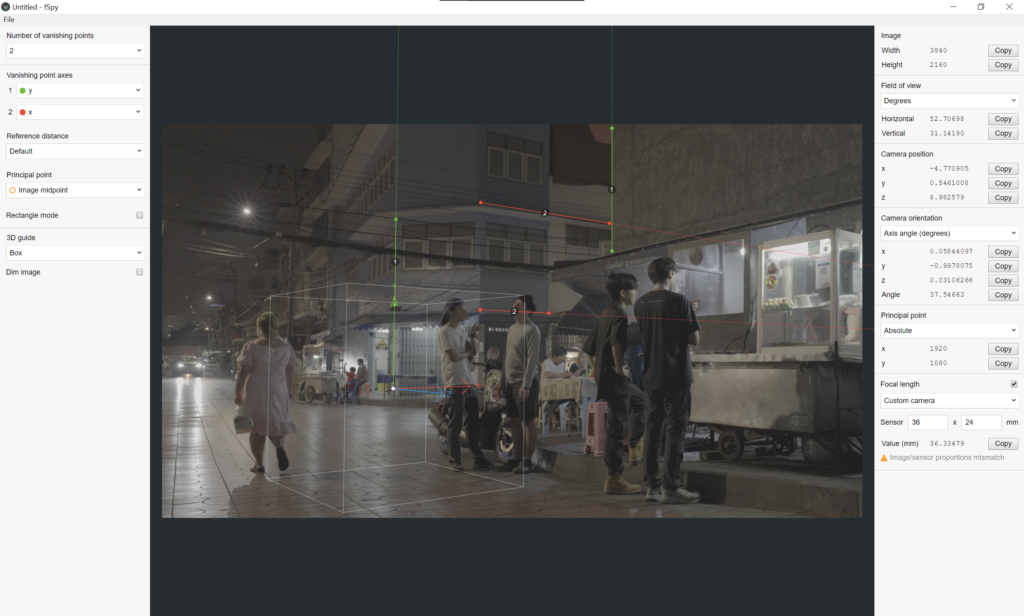Image resolution: width=1024 pixels, height=616 pixels.
Task: Select the upper red line's left endpoint
Action: (x=481, y=203)
